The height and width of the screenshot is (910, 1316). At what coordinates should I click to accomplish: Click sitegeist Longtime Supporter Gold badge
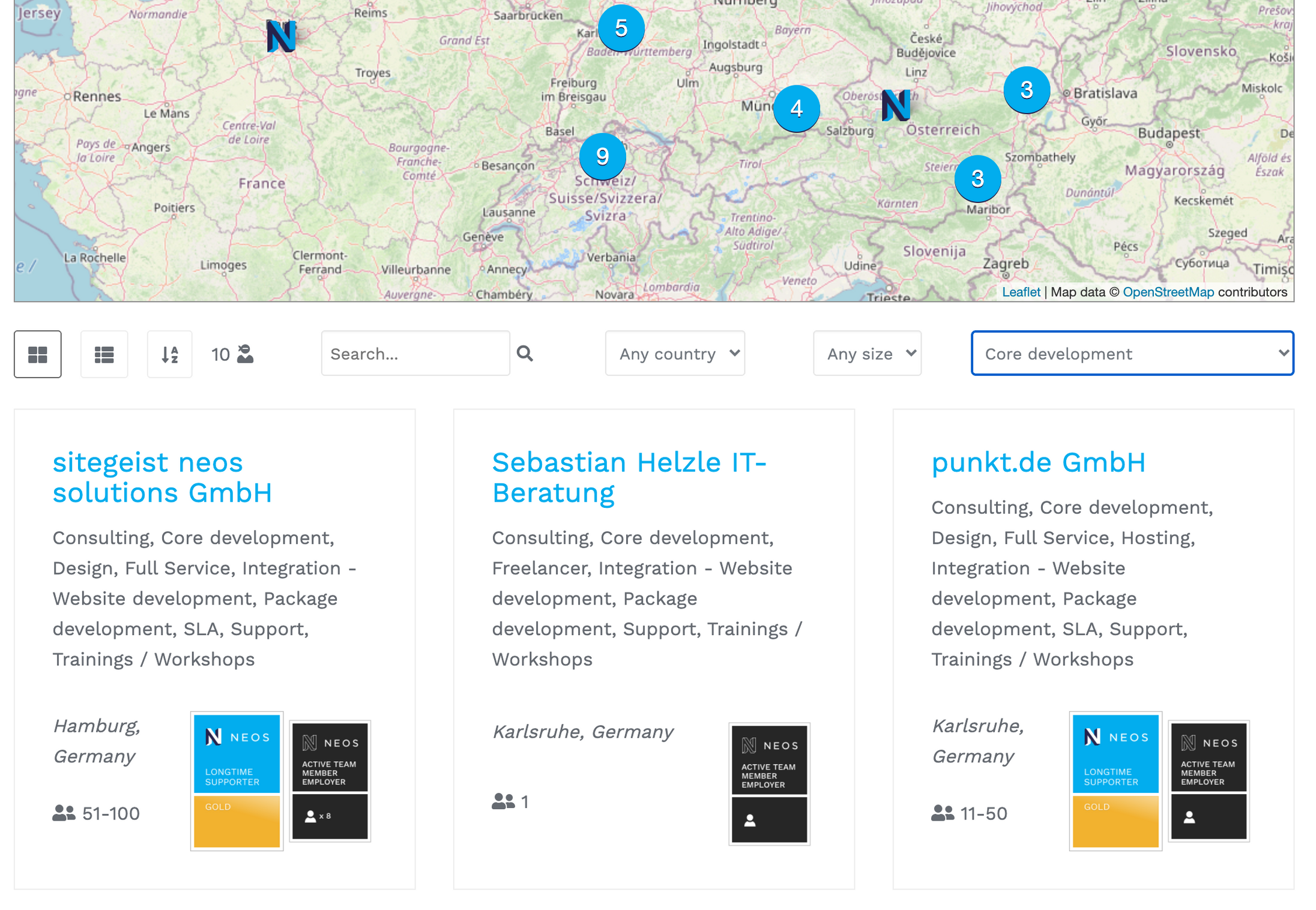237,781
